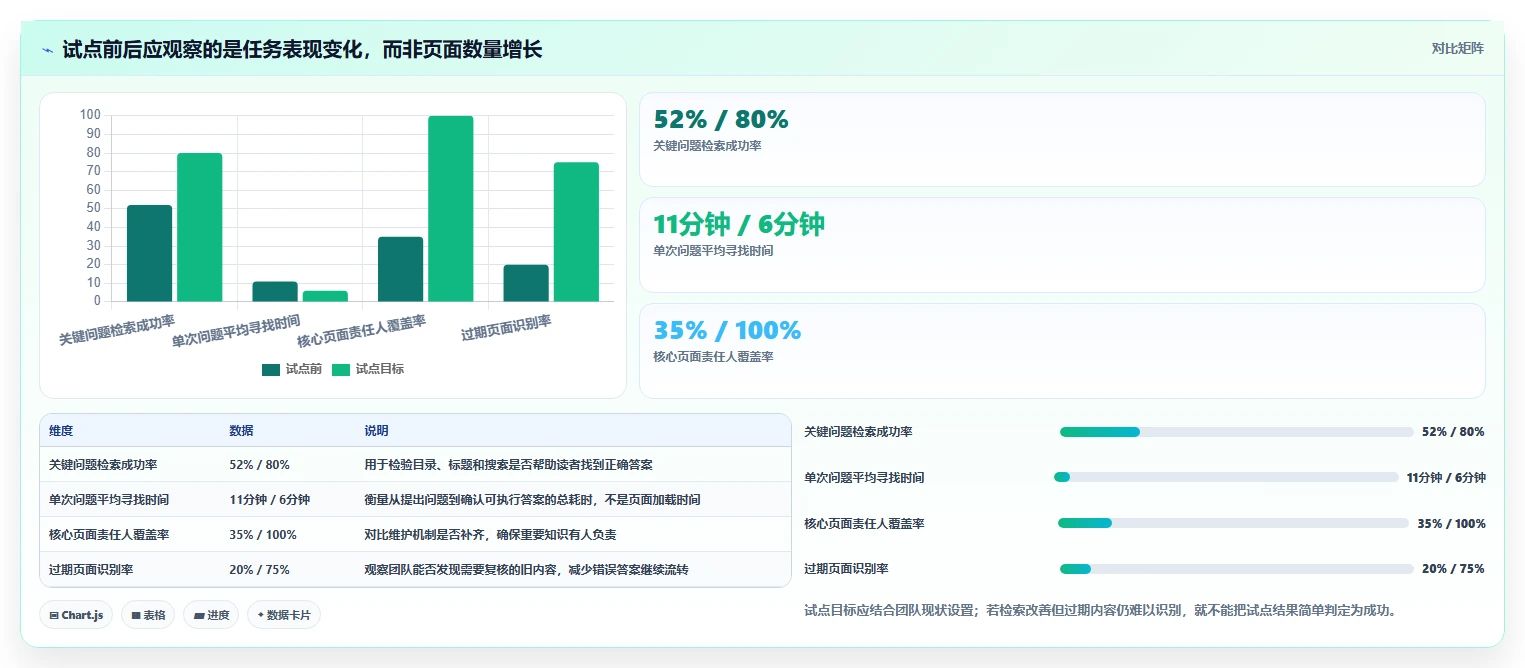The width and height of the screenshot is (1525, 668).
Task: Click the progress row label 过期页面识别率
Action: pos(846,569)
